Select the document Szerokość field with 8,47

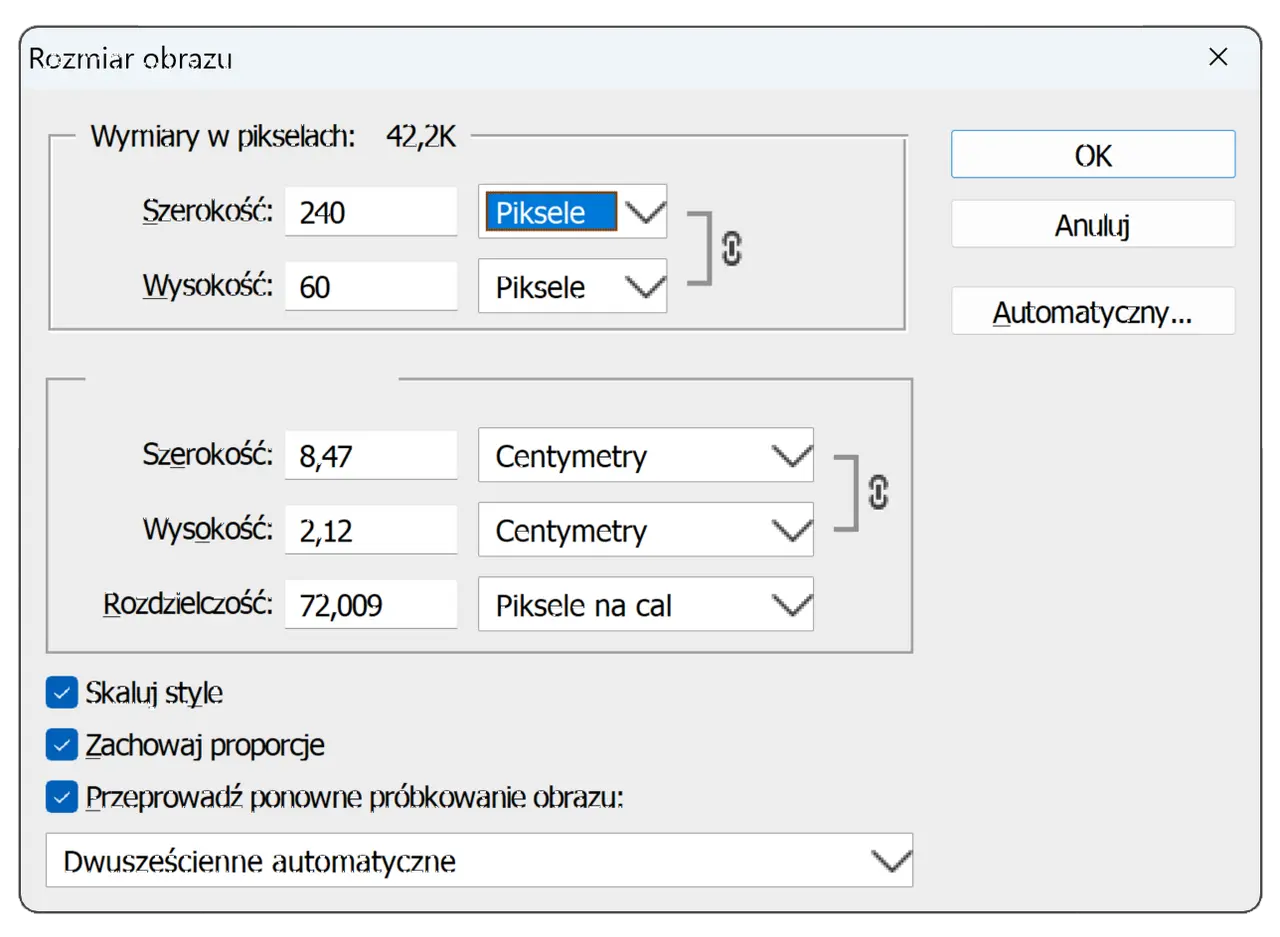[x=371, y=456]
